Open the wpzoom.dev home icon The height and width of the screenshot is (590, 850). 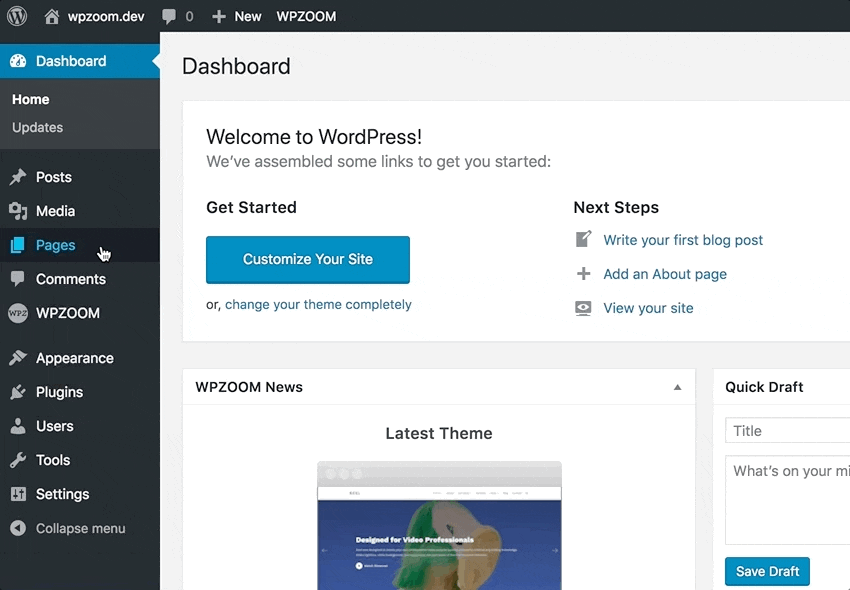click(x=51, y=16)
